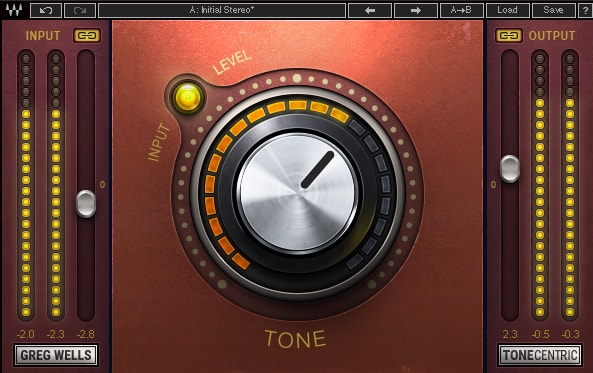Click the input fader value -2.8
Screen dimensions: 593x373
coord(86,334)
